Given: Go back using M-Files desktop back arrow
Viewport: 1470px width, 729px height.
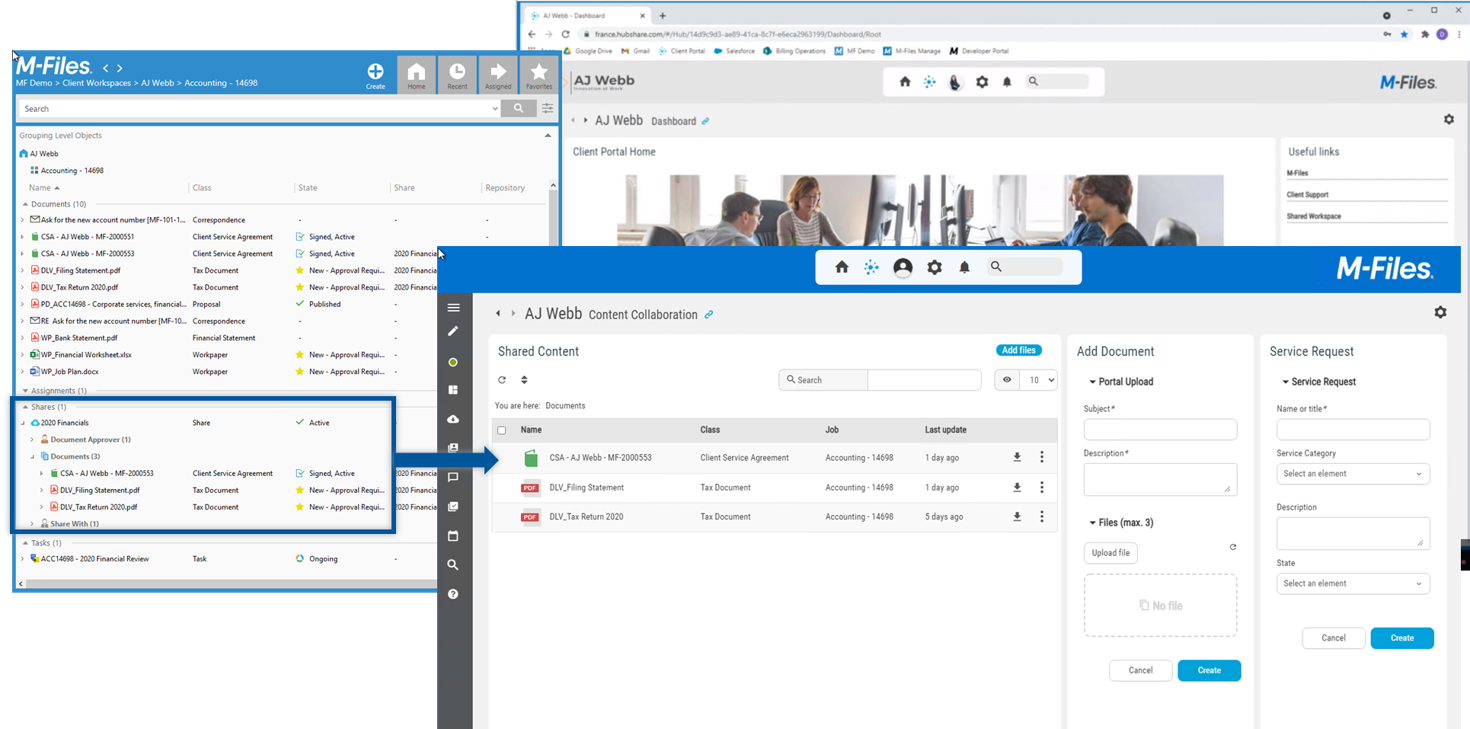Looking at the screenshot, I should pyautogui.click(x=105, y=68).
